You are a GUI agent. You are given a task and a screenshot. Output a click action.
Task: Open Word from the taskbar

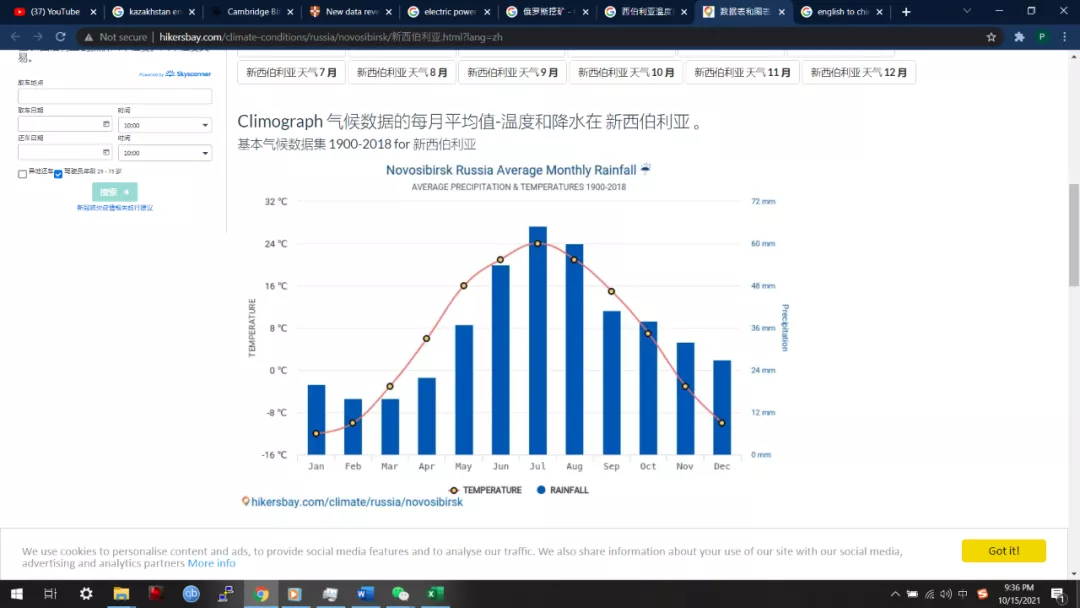click(x=365, y=594)
